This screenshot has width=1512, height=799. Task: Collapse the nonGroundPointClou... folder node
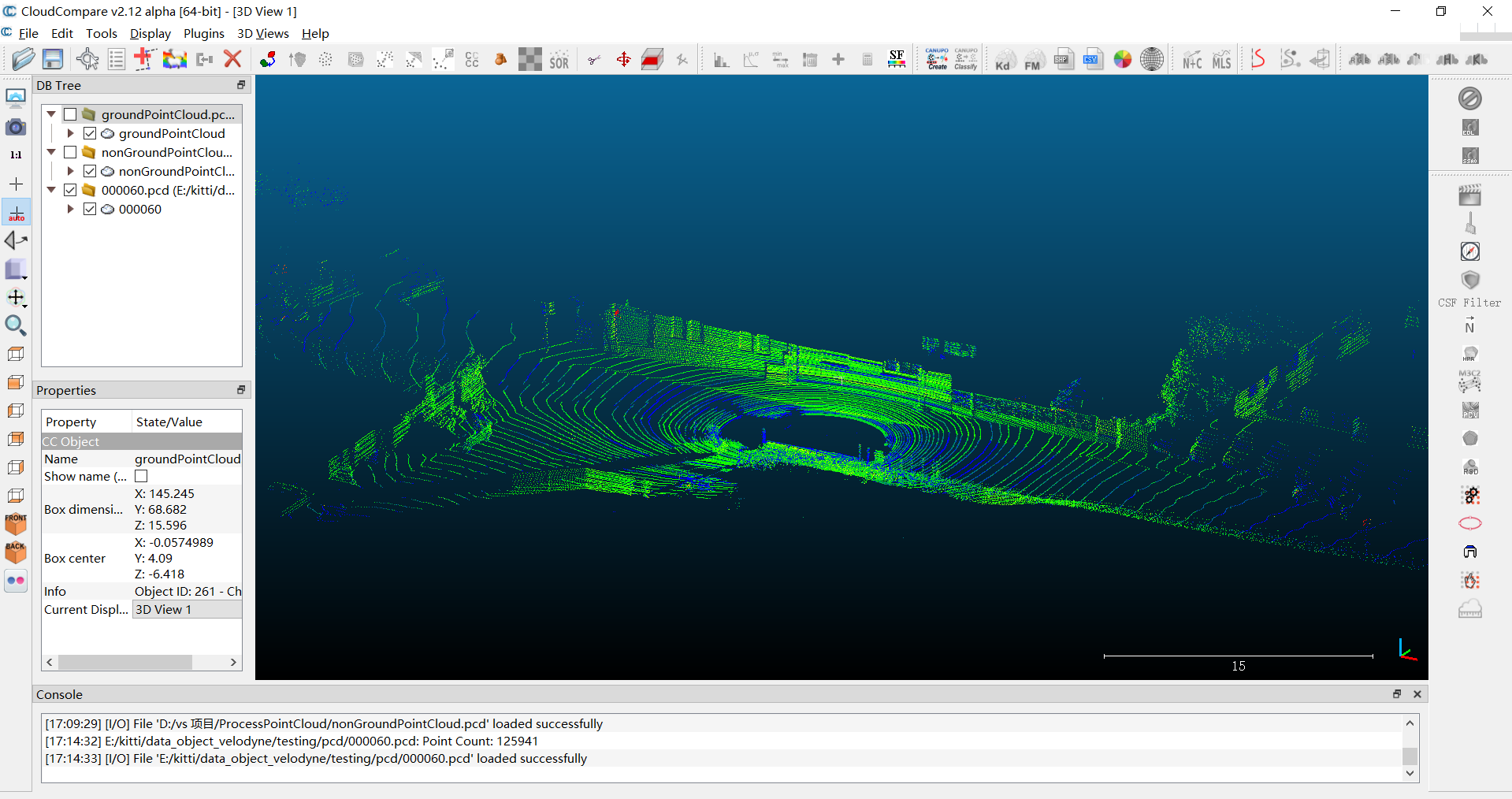coord(51,152)
